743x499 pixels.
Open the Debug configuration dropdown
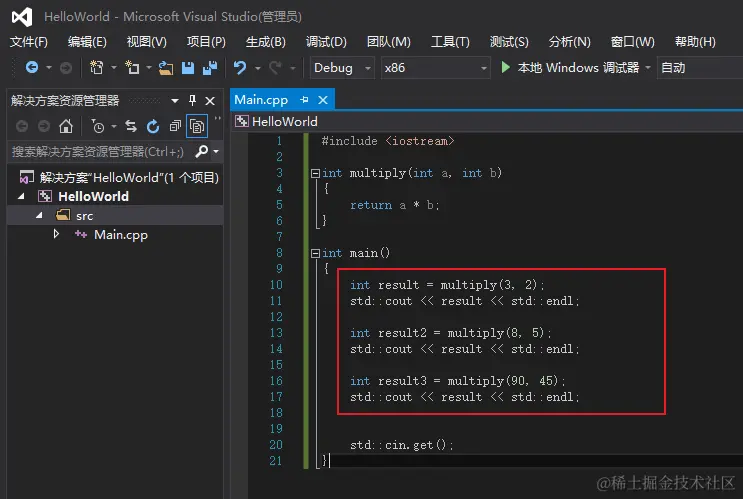point(342,68)
